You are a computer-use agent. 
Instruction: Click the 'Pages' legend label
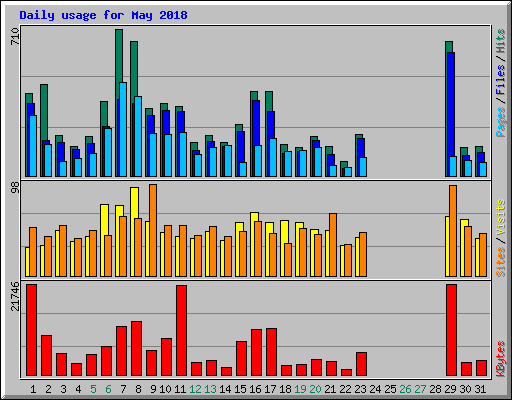pyautogui.click(x=501, y=122)
